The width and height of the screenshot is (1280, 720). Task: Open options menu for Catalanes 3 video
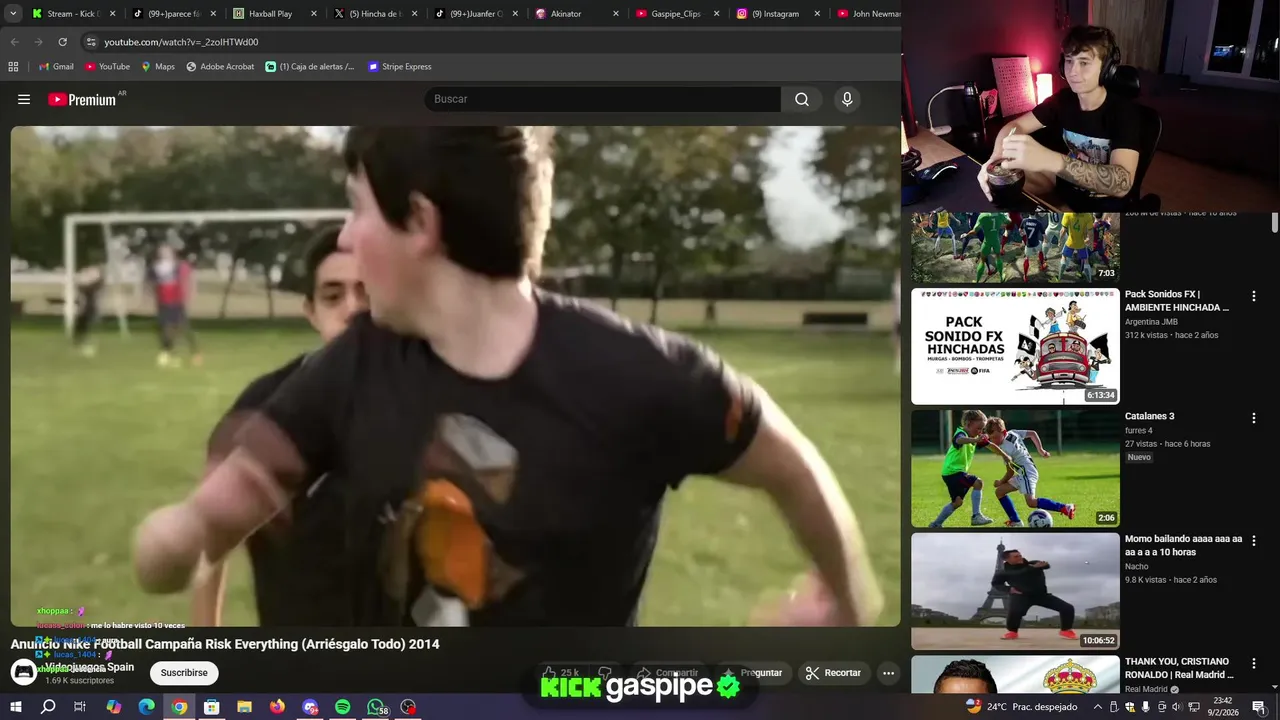click(1253, 418)
